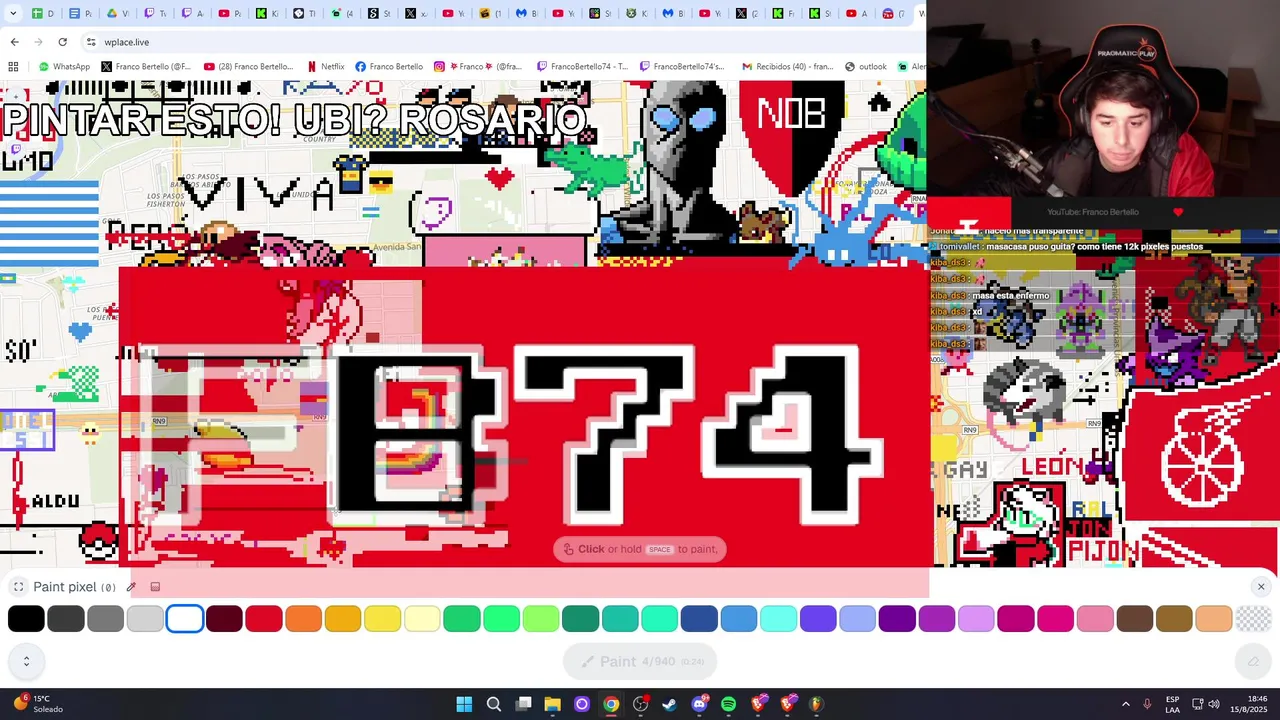Click the eraser button at bottom right

1253,661
